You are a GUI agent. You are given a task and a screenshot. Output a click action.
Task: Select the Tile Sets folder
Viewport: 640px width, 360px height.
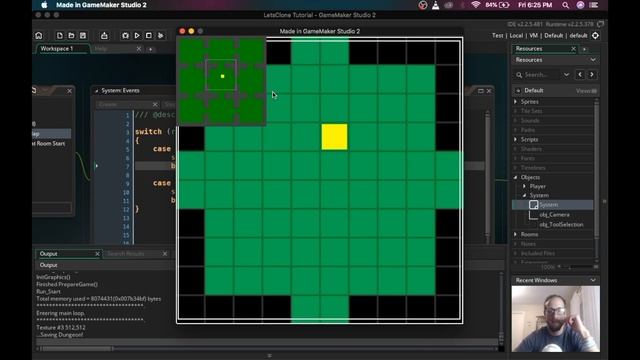tap(531, 111)
